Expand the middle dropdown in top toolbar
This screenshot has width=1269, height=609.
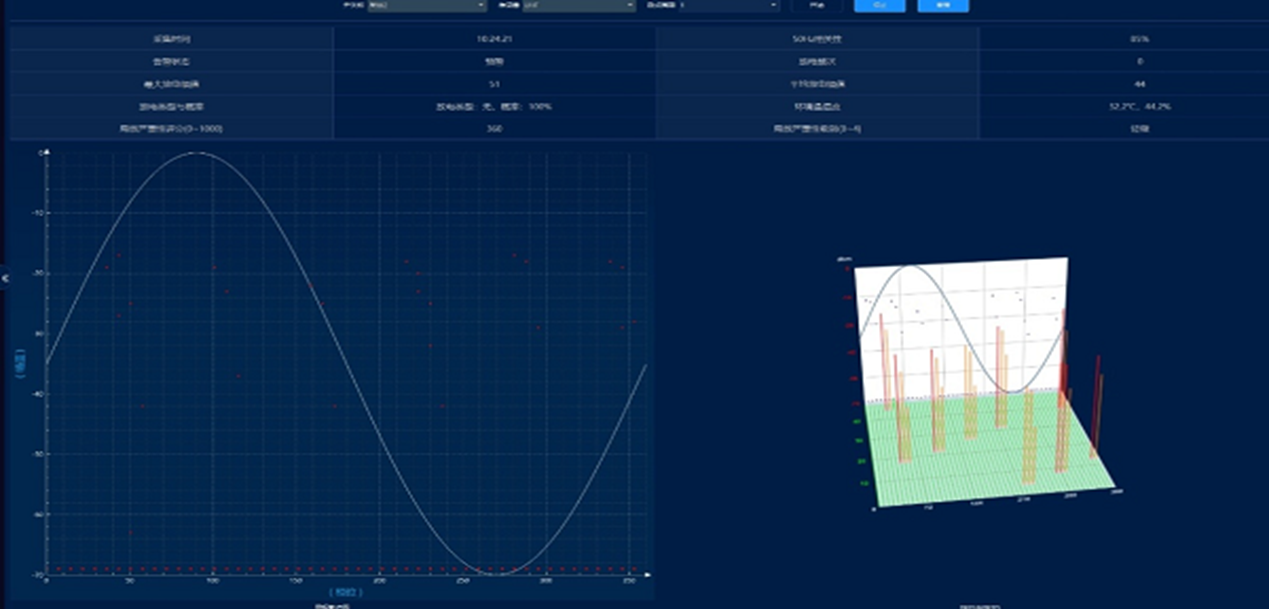click(x=578, y=6)
